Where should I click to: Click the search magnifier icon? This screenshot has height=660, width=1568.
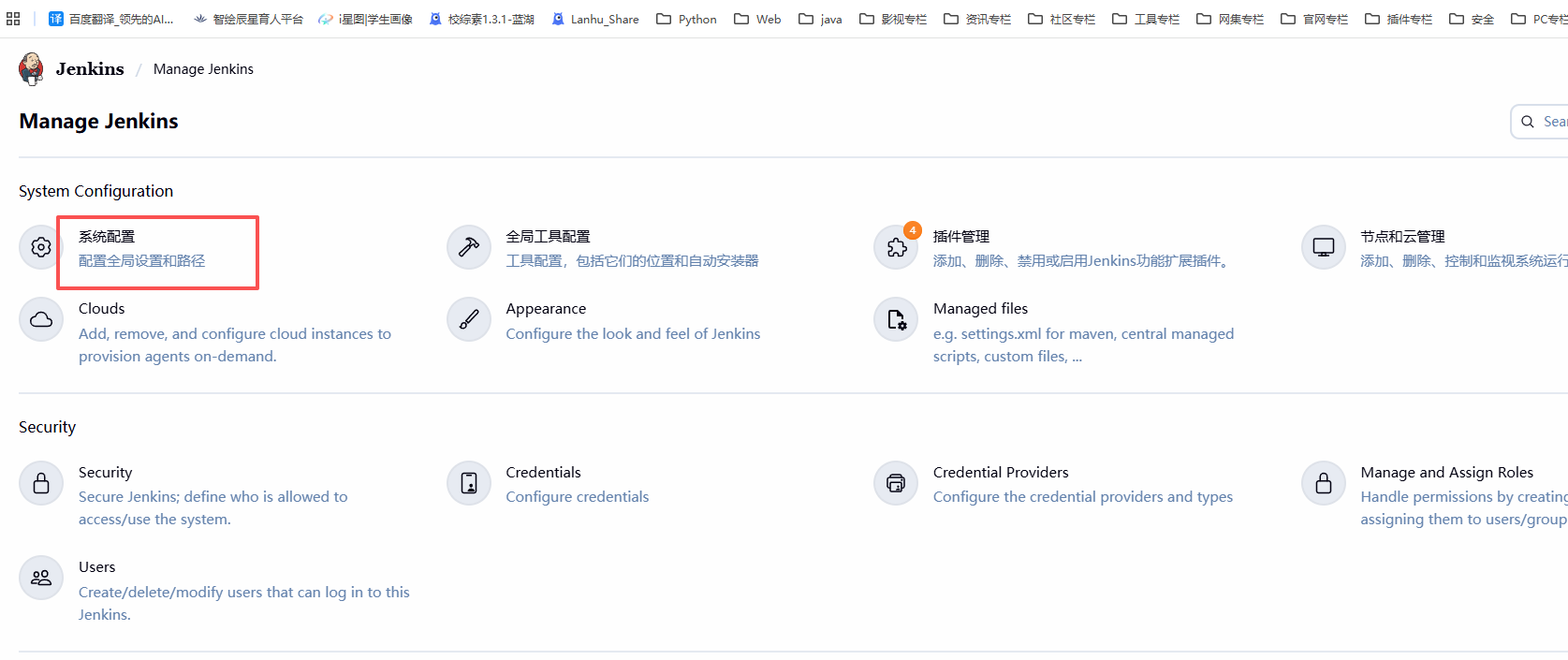click(1528, 122)
